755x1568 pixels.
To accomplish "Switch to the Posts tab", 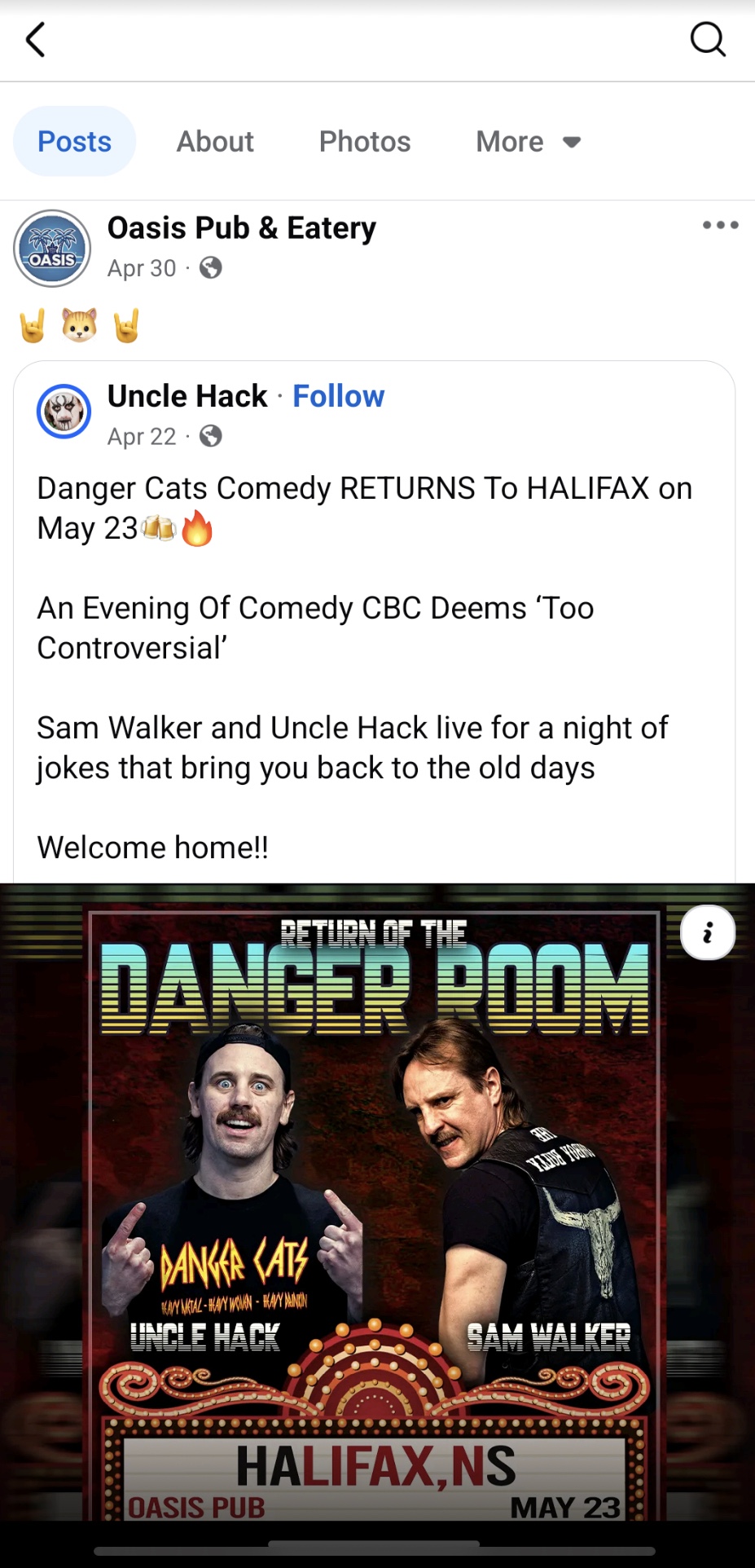I will 74,142.
